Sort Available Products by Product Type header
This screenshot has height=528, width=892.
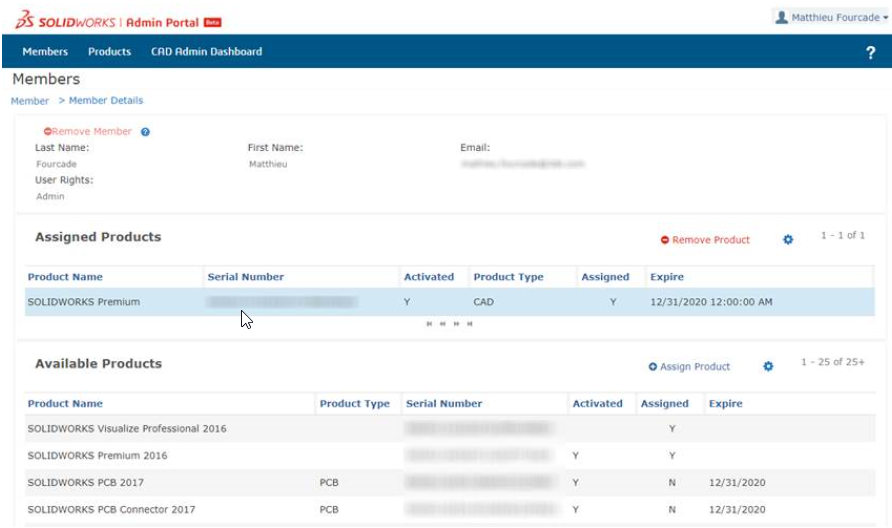click(354, 404)
